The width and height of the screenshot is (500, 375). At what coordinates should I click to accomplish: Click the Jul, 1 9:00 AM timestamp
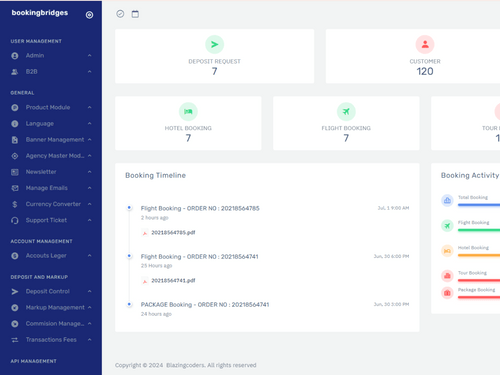pos(393,208)
